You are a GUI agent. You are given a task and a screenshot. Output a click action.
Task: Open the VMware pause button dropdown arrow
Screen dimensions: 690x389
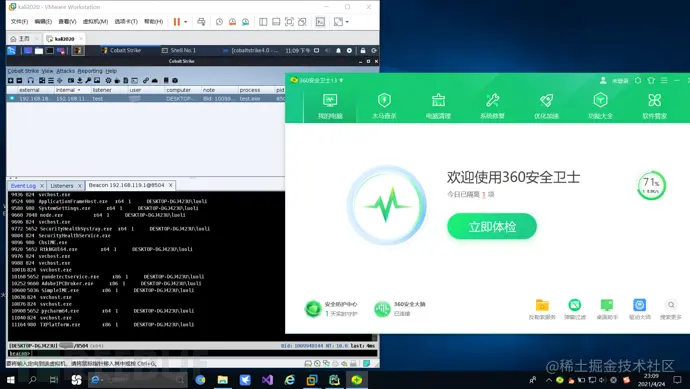[x=185, y=22]
